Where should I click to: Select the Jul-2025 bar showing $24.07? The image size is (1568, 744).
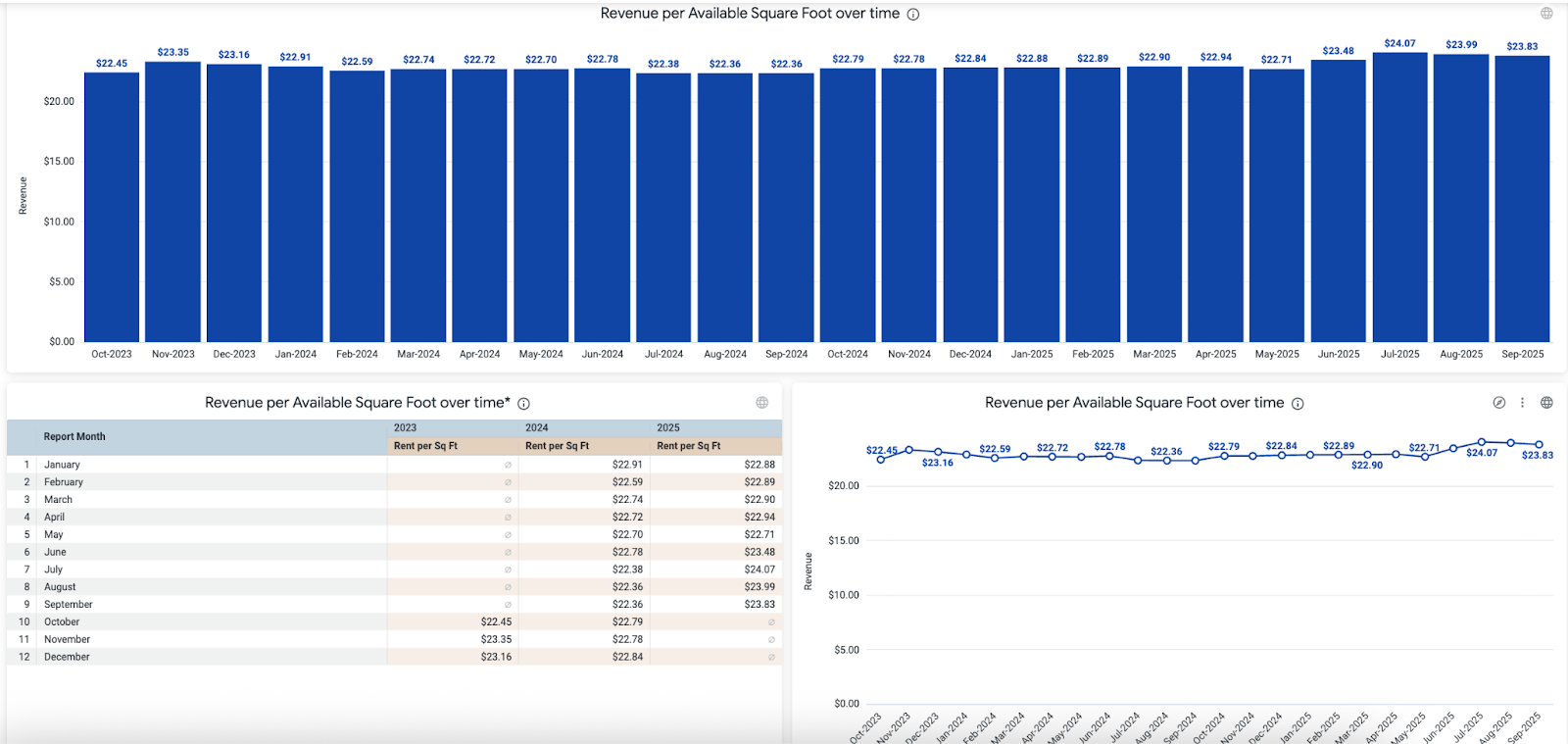point(1399,196)
